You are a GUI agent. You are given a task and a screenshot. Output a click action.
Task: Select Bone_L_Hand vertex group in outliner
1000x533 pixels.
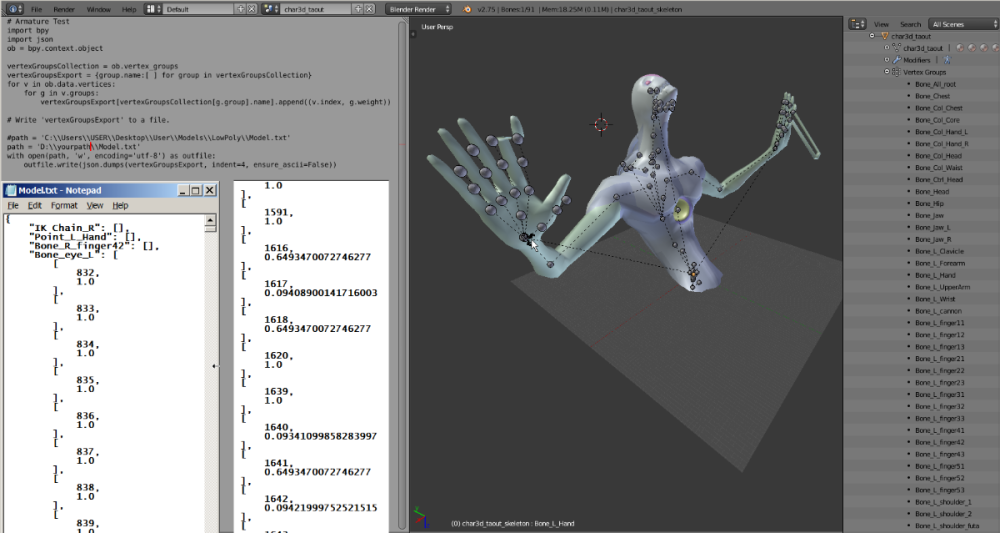935,275
